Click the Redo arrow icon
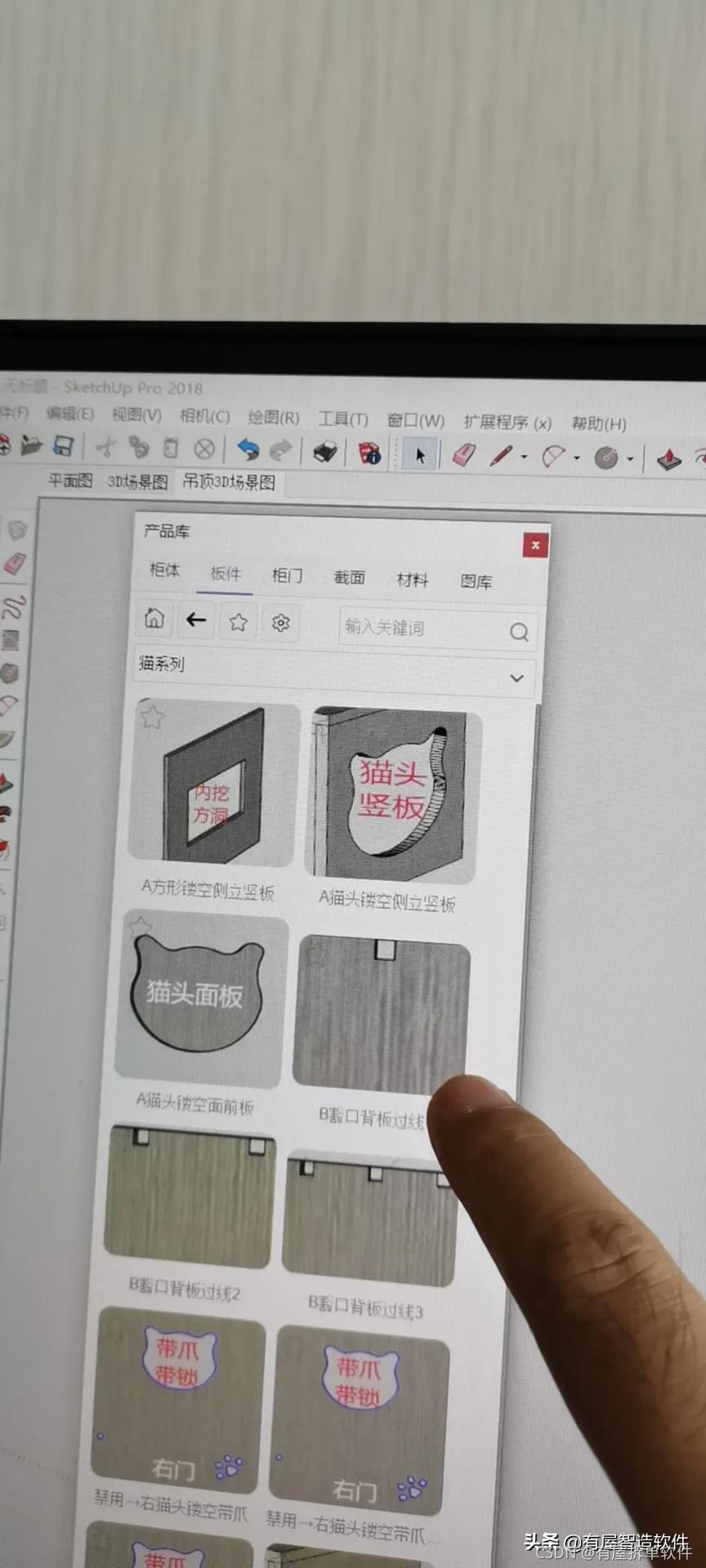 point(281,450)
